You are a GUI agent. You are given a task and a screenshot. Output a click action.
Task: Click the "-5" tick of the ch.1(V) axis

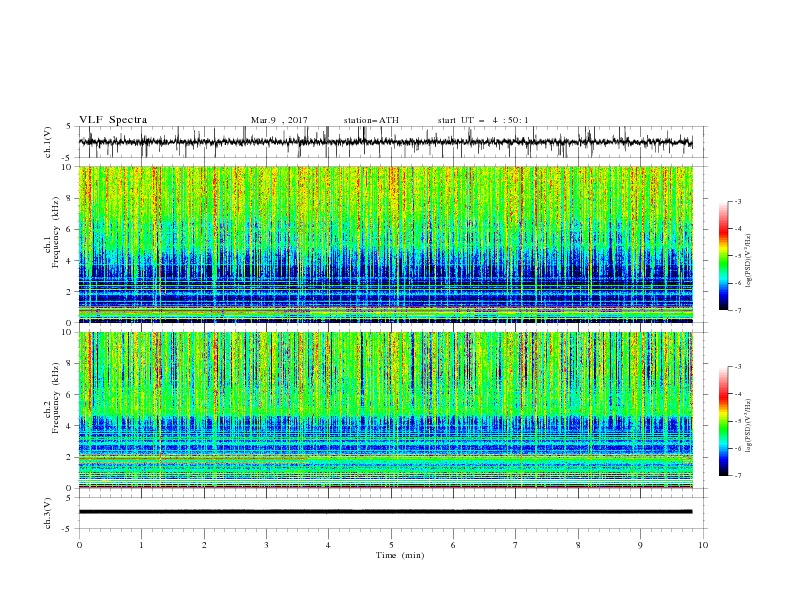pos(68,158)
